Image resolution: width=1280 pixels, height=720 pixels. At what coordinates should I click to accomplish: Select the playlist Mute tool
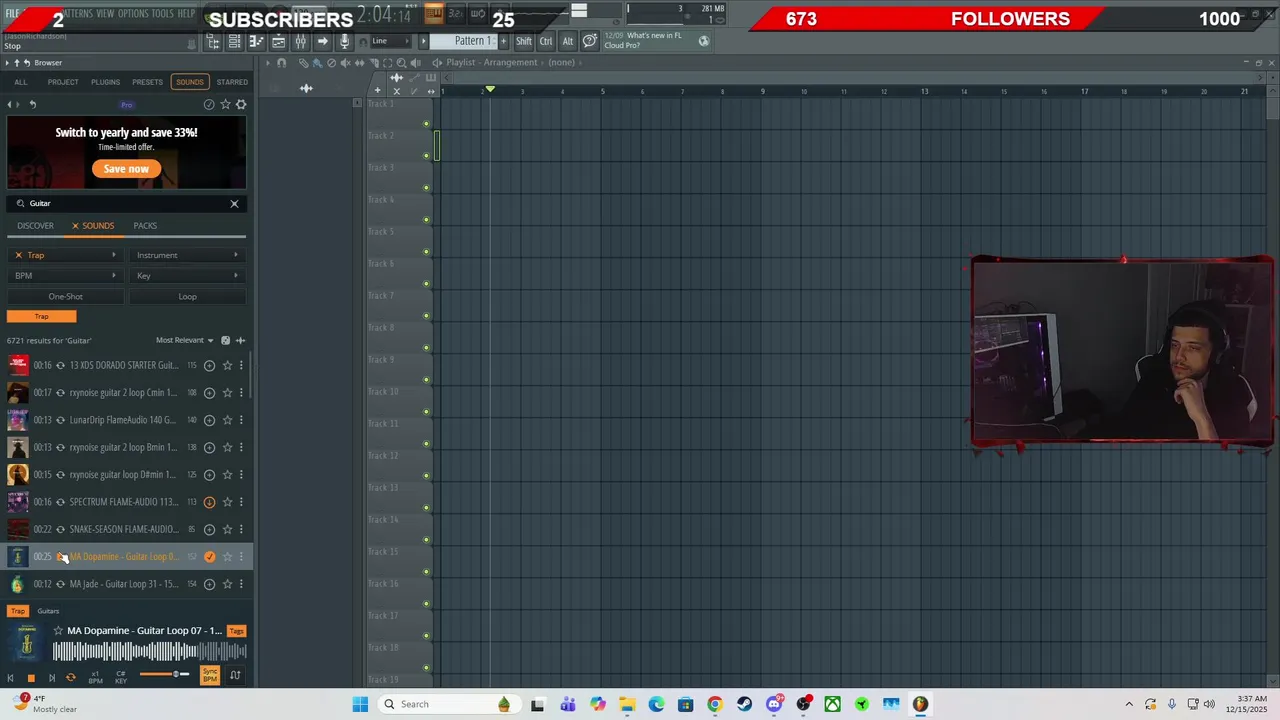click(346, 63)
